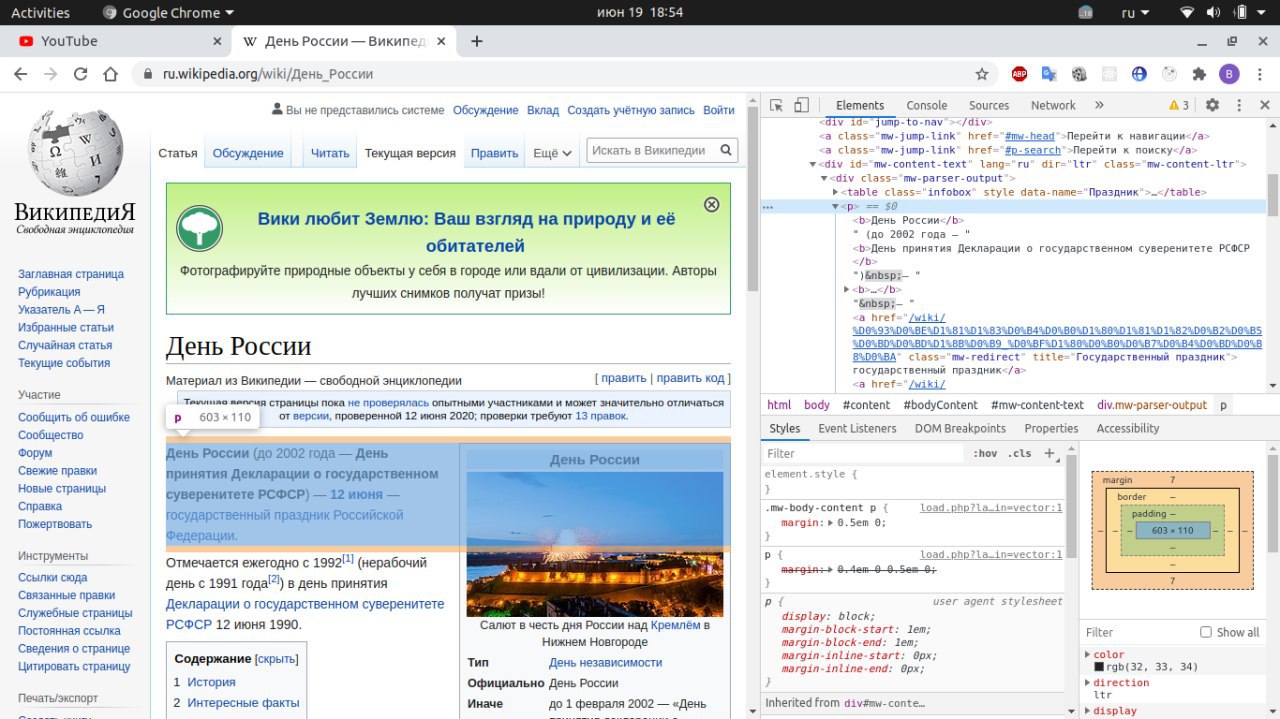Switch to the Console tab
1280x719 pixels.
[x=927, y=105]
